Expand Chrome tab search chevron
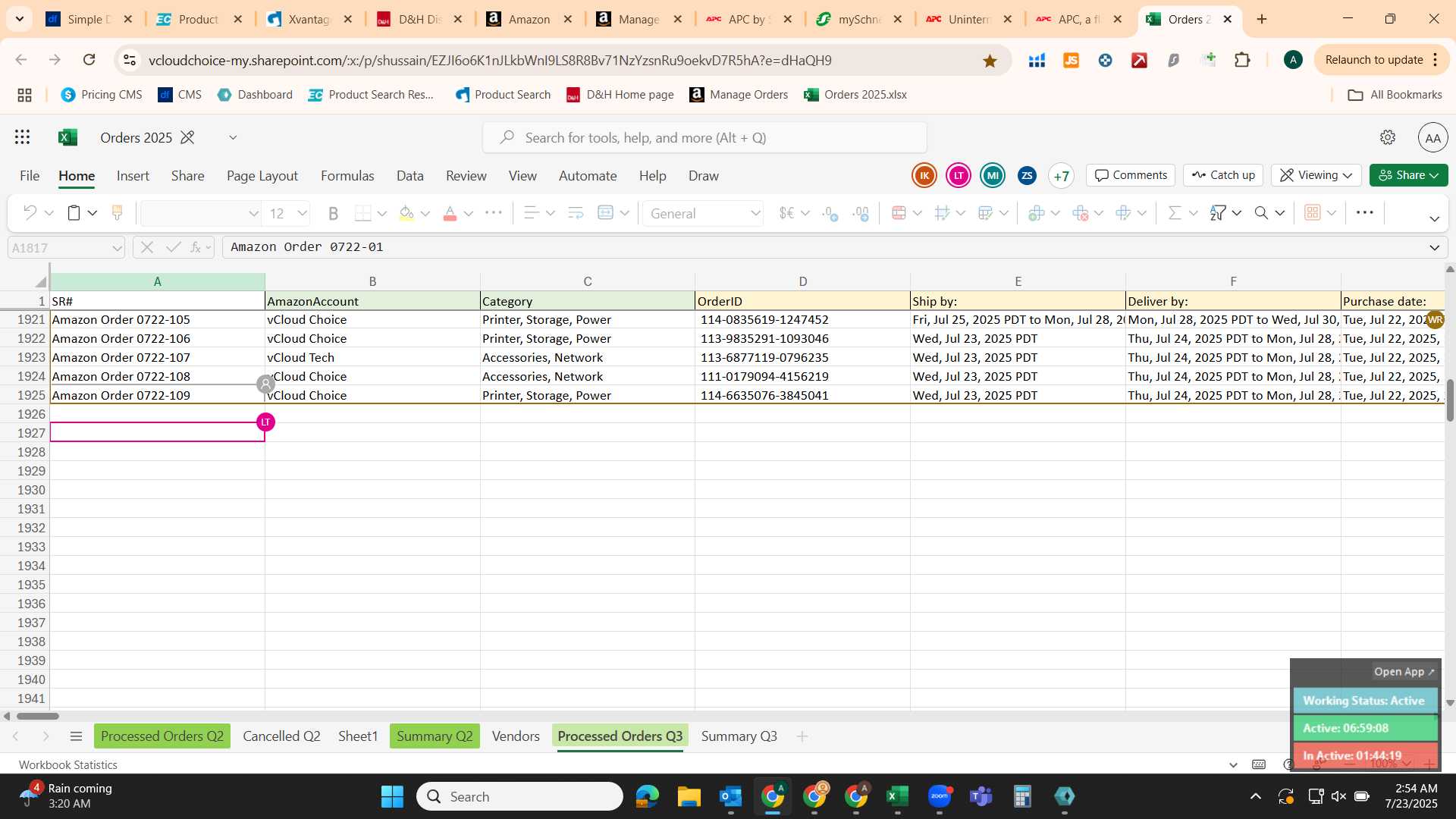The image size is (1456, 819). coord(19,18)
